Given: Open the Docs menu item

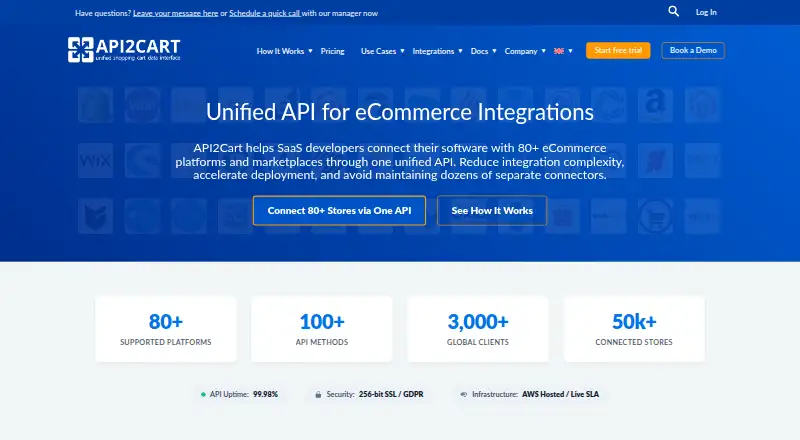Looking at the screenshot, I should pyautogui.click(x=479, y=51).
